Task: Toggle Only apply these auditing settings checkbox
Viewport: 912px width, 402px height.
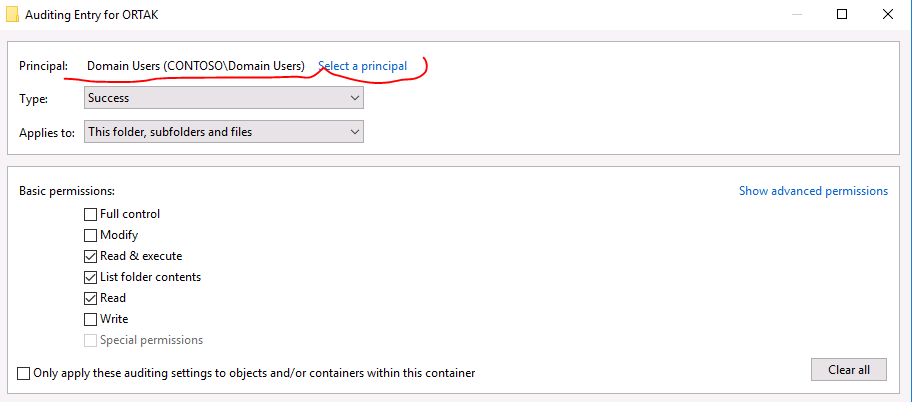Action: click(x=23, y=373)
